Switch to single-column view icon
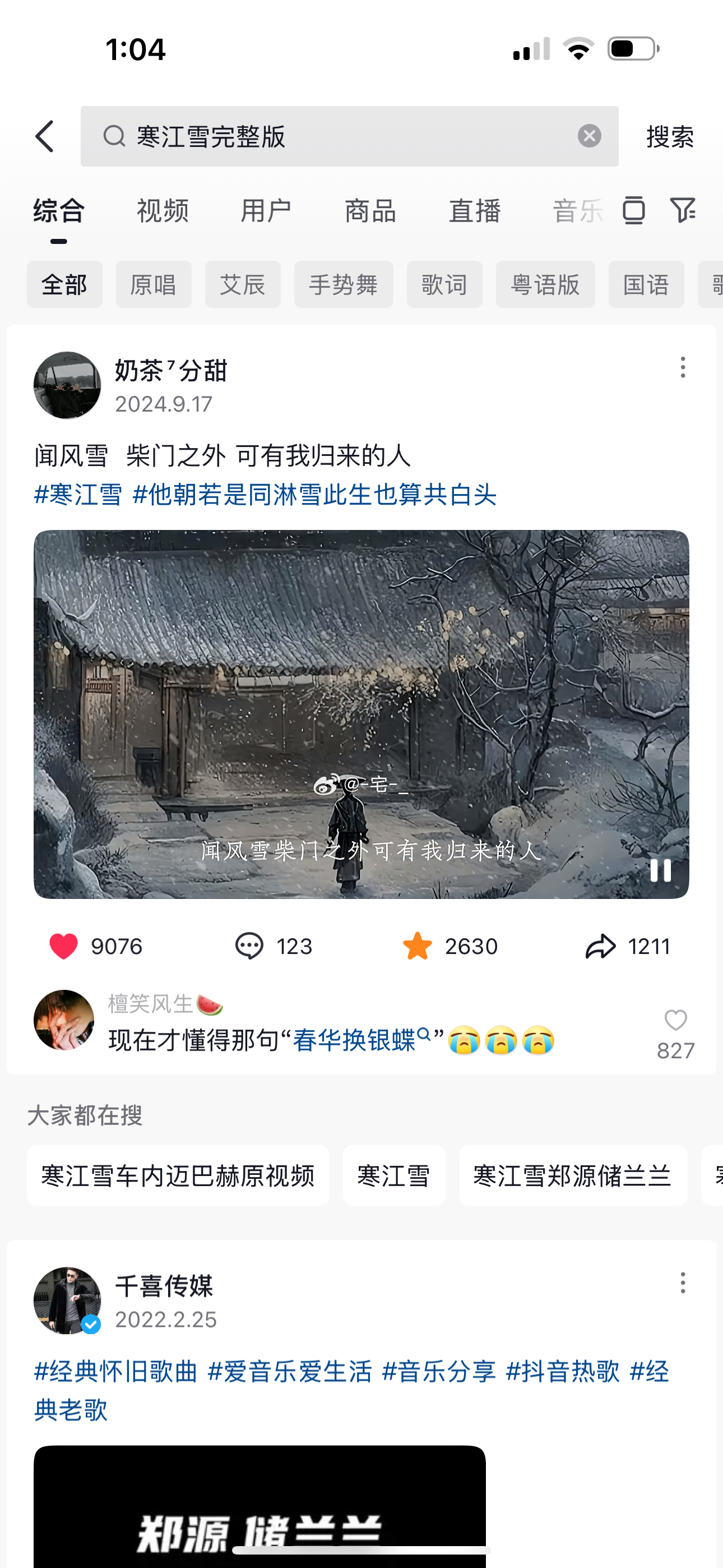Viewport: 723px width, 1568px height. pyautogui.click(x=633, y=211)
